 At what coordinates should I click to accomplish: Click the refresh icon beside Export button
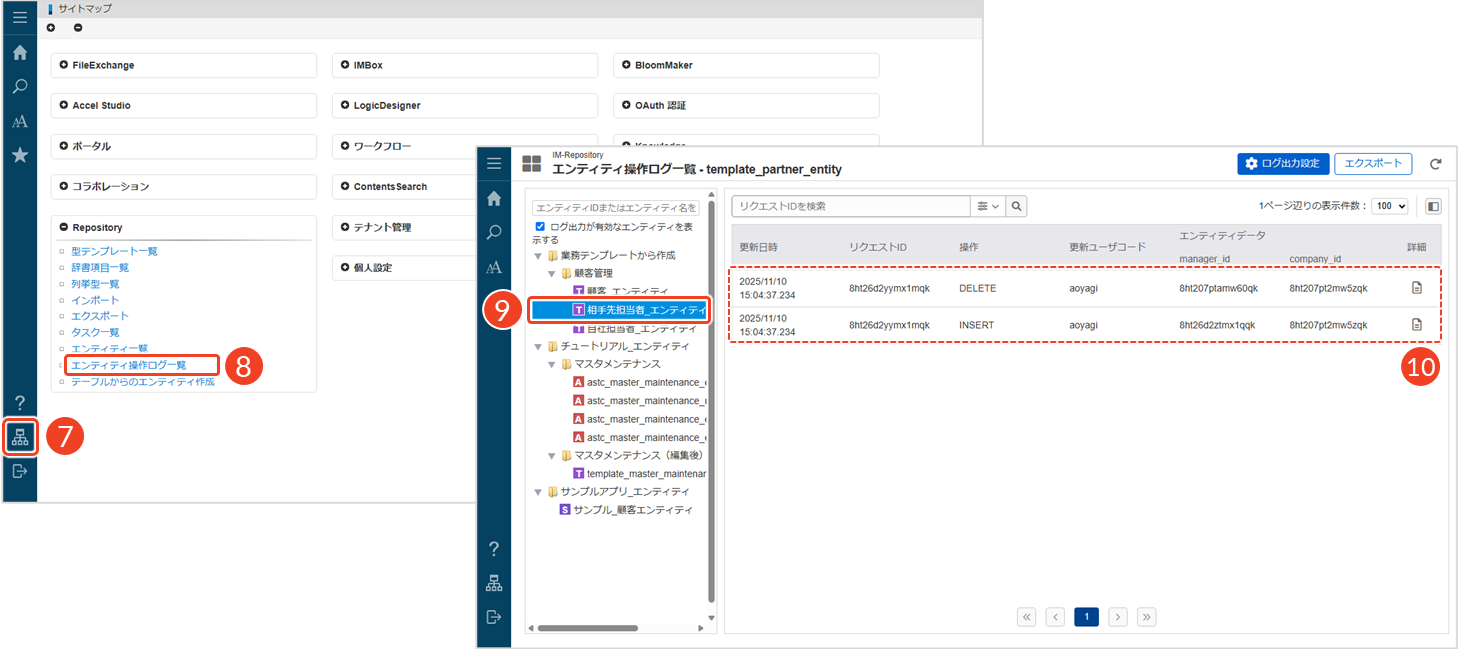click(x=1435, y=164)
